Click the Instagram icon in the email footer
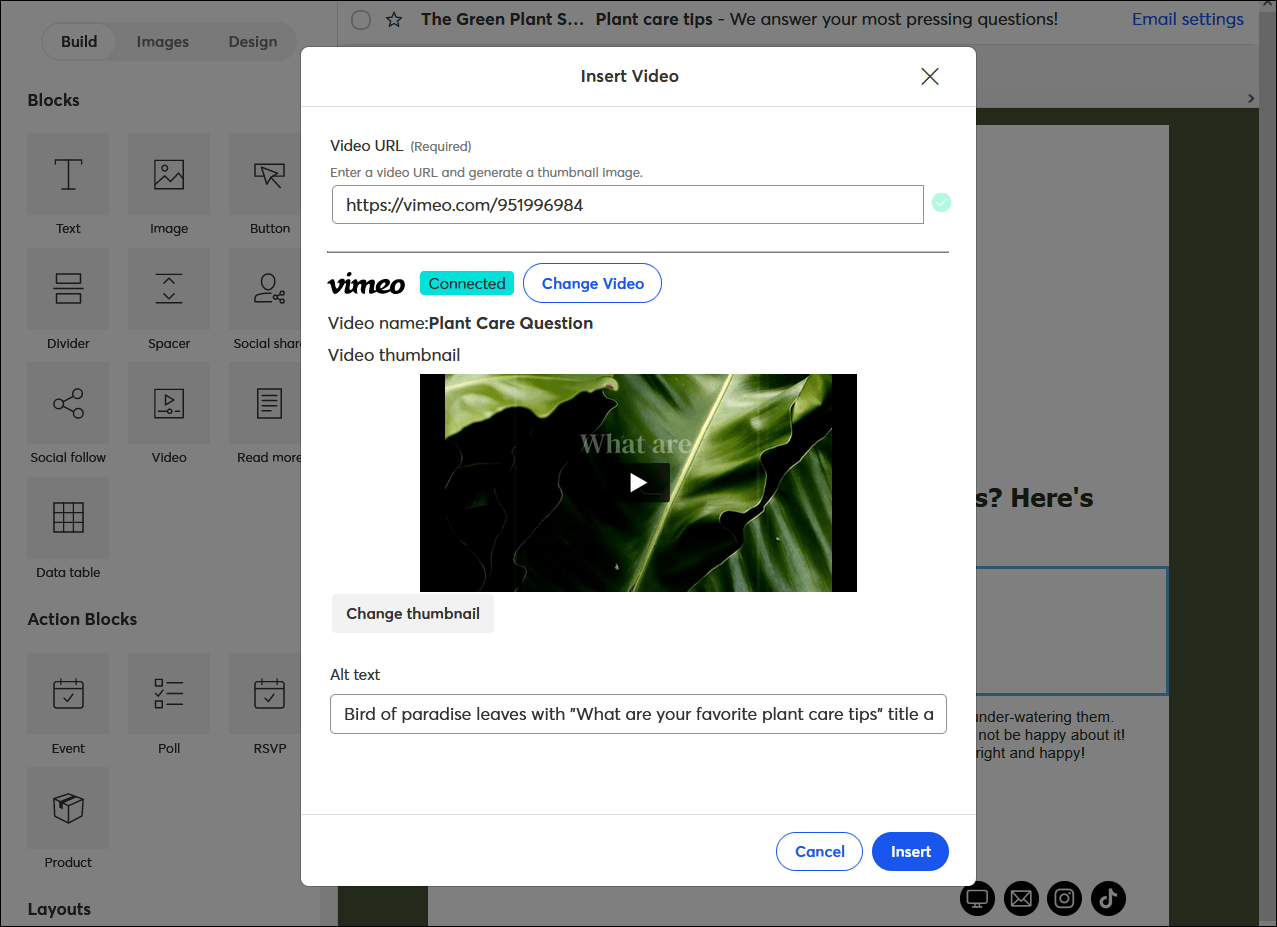The height and width of the screenshot is (927, 1277). (1064, 898)
